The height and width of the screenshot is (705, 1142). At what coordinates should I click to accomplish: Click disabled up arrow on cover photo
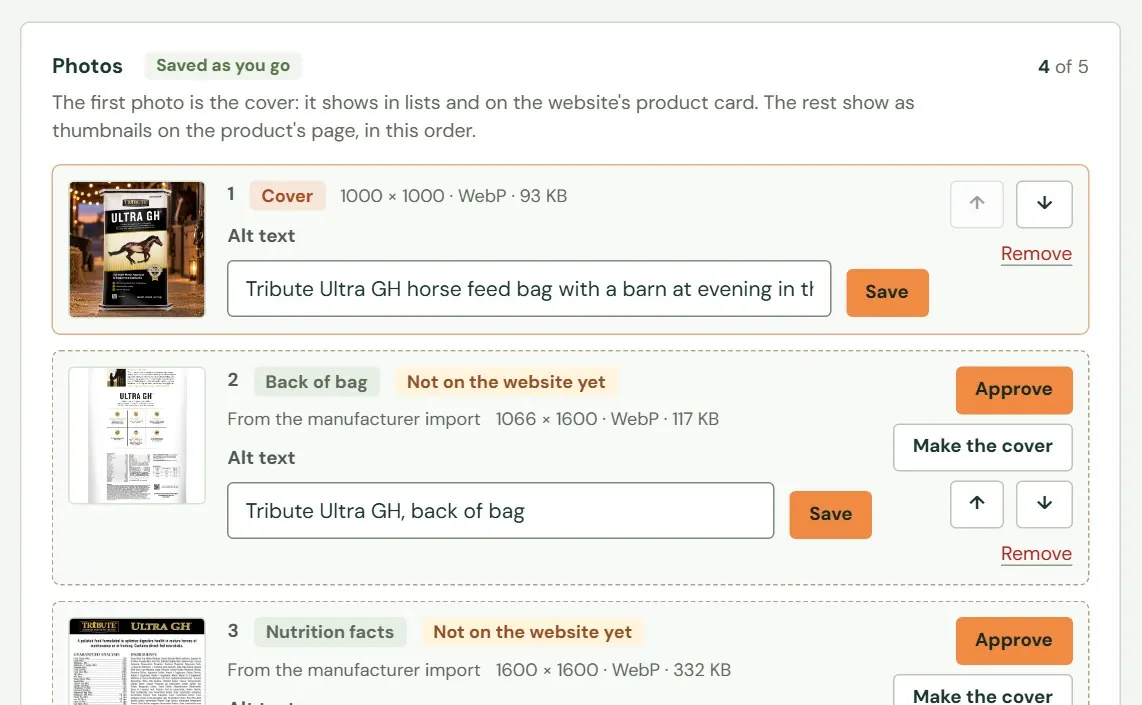coord(977,204)
